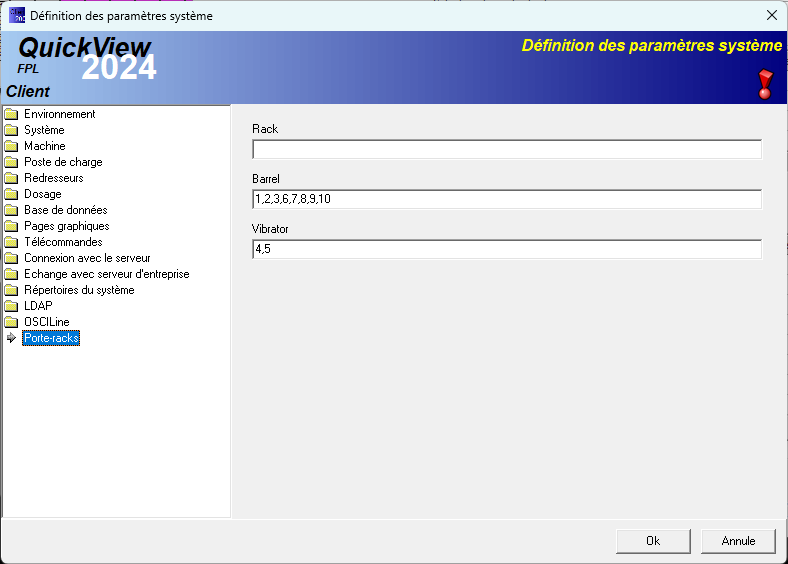Click the Poste de charge folder icon
Viewport: 788px width, 564px height.
[11, 162]
